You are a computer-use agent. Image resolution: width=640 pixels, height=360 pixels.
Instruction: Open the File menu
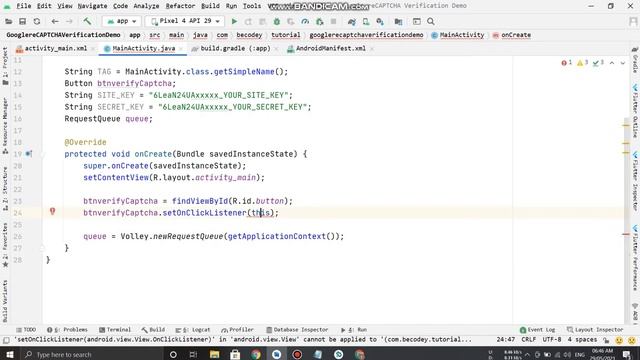[24, 6]
